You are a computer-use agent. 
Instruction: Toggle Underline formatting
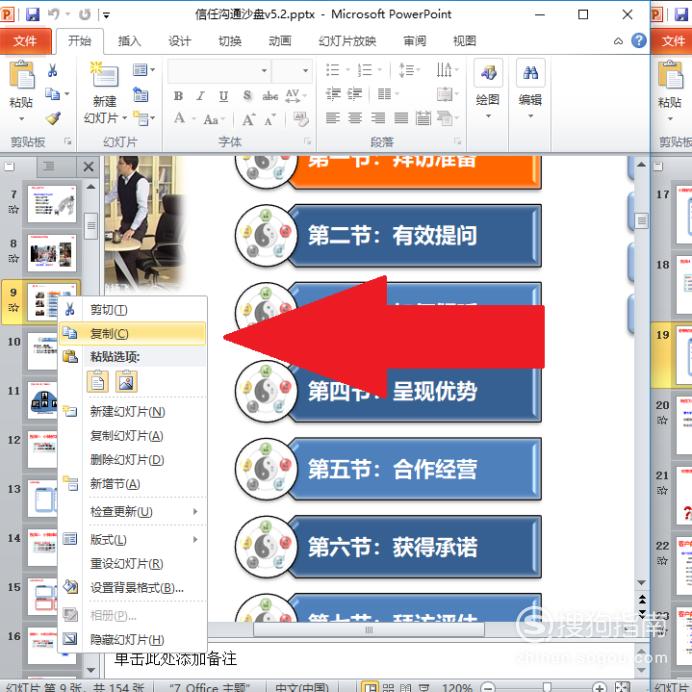point(224,96)
